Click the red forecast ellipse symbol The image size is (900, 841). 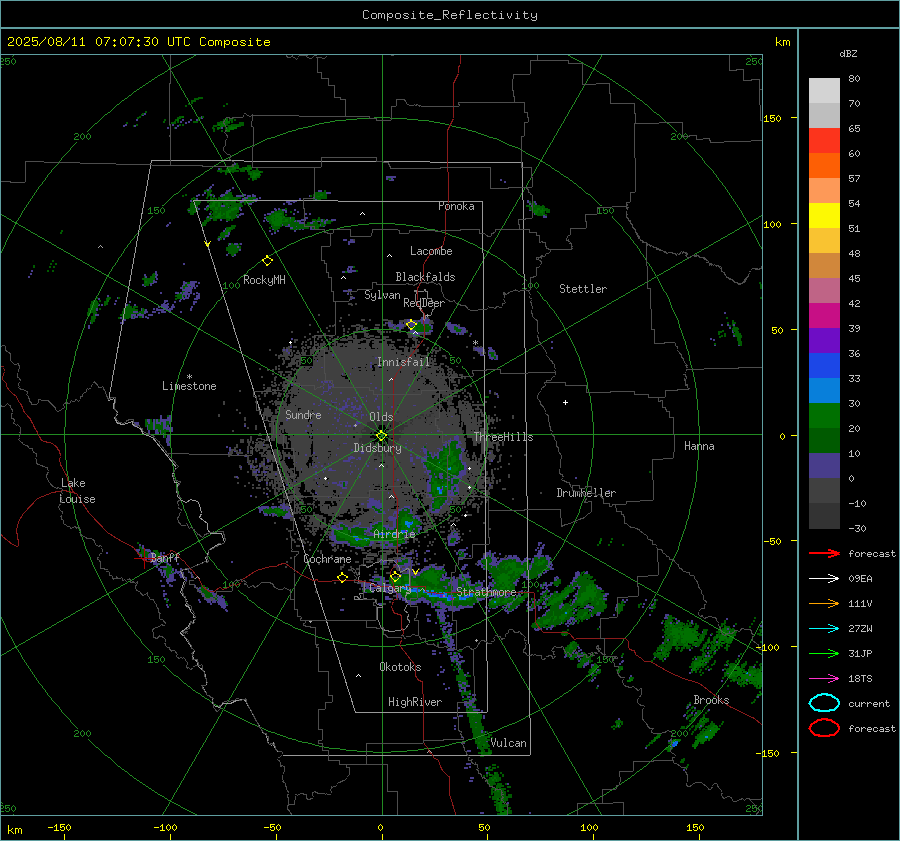(824, 728)
